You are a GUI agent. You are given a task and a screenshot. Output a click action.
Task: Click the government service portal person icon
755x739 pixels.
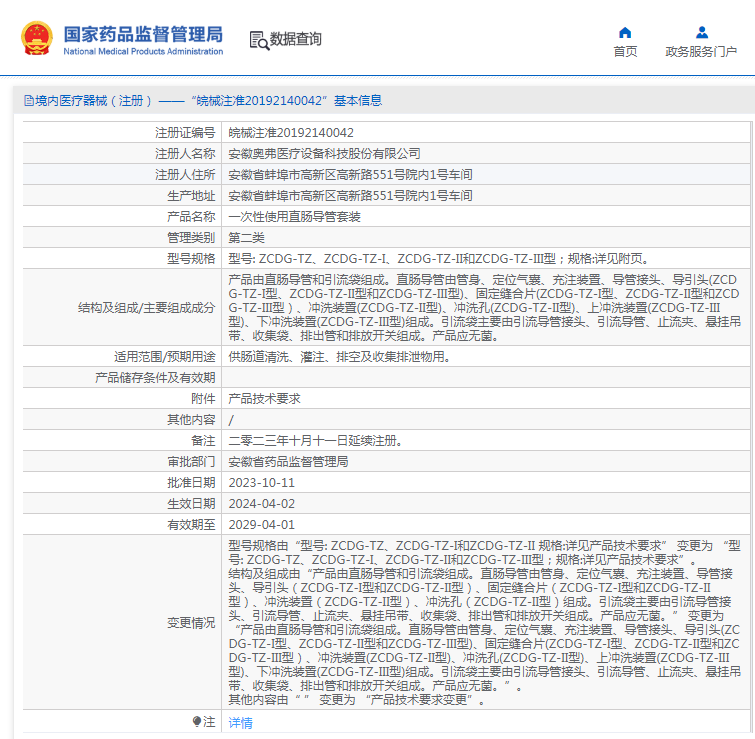702,32
